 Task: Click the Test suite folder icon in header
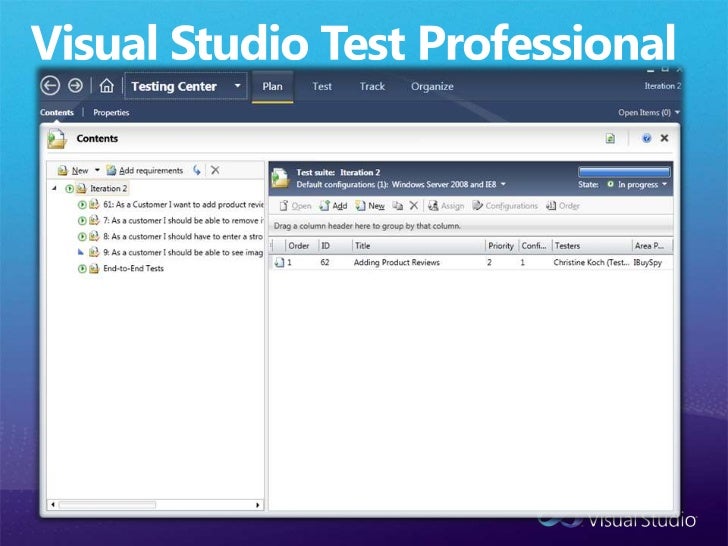click(x=280, y=178)
